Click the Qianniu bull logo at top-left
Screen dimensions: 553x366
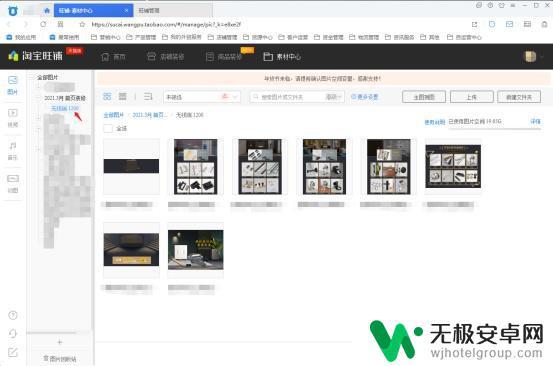(x=13, y=11)
